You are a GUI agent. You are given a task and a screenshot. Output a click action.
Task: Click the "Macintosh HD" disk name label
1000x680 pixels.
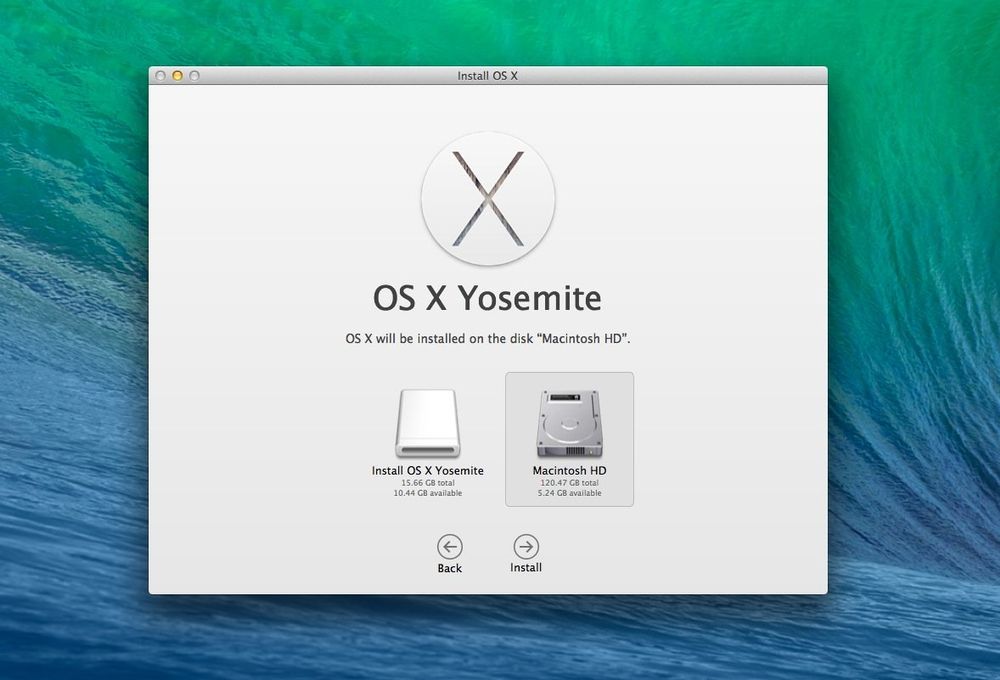569,470
